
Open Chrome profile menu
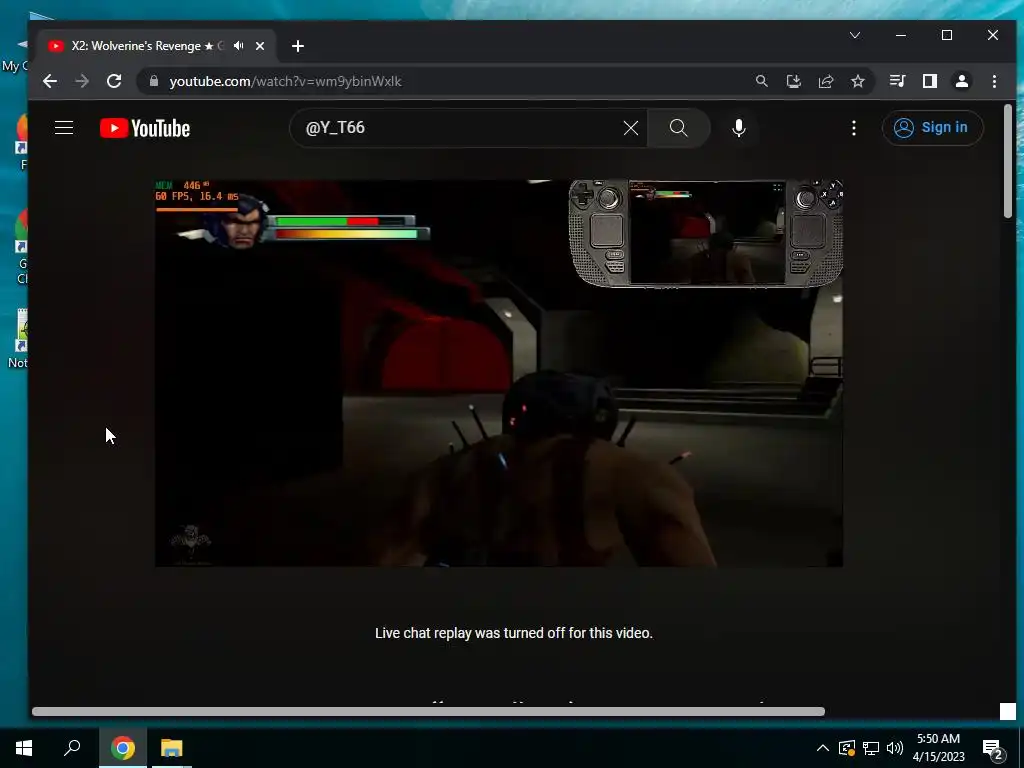pos(961,81)
